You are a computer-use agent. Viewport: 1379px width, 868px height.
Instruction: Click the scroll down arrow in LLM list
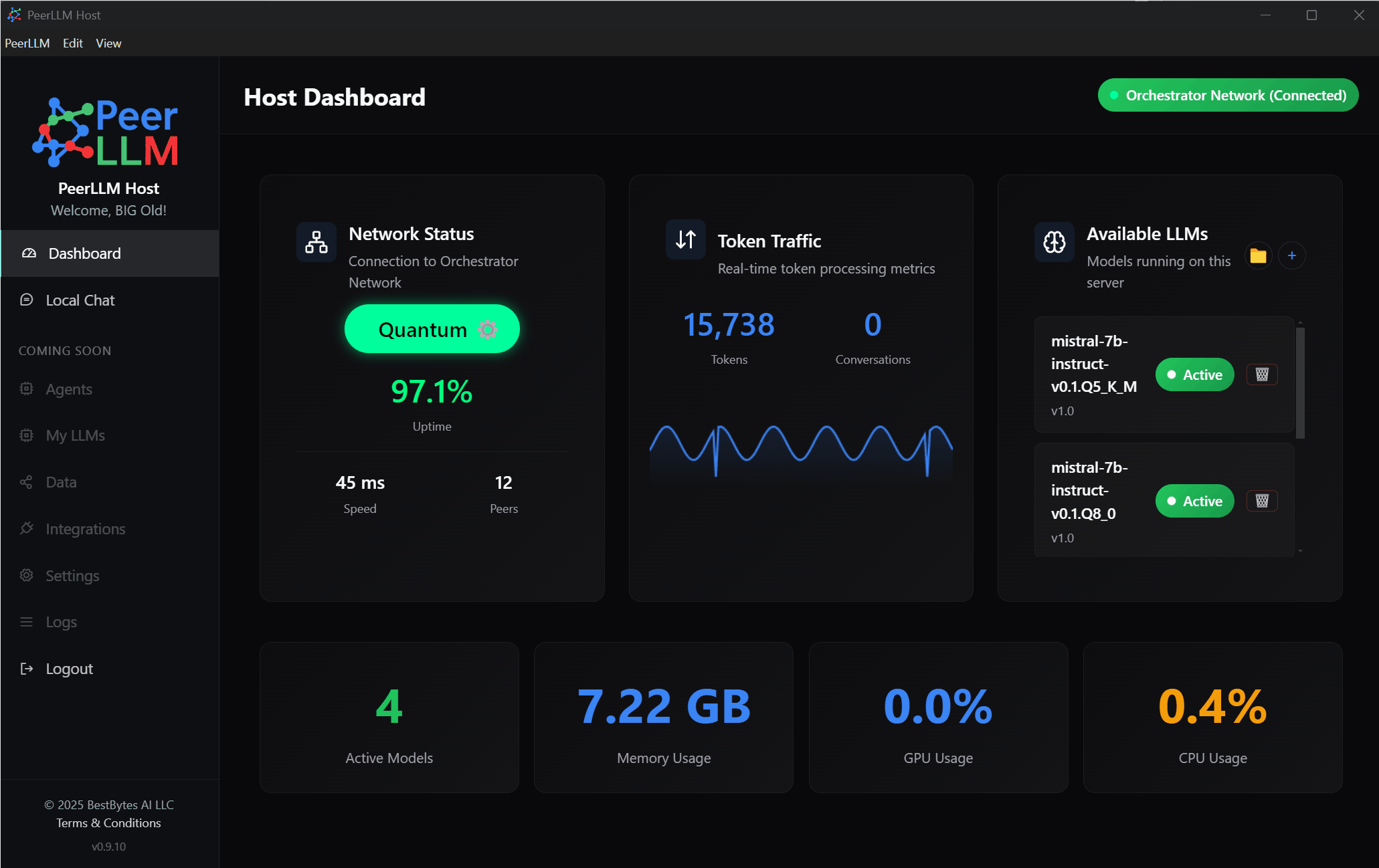1300,551
